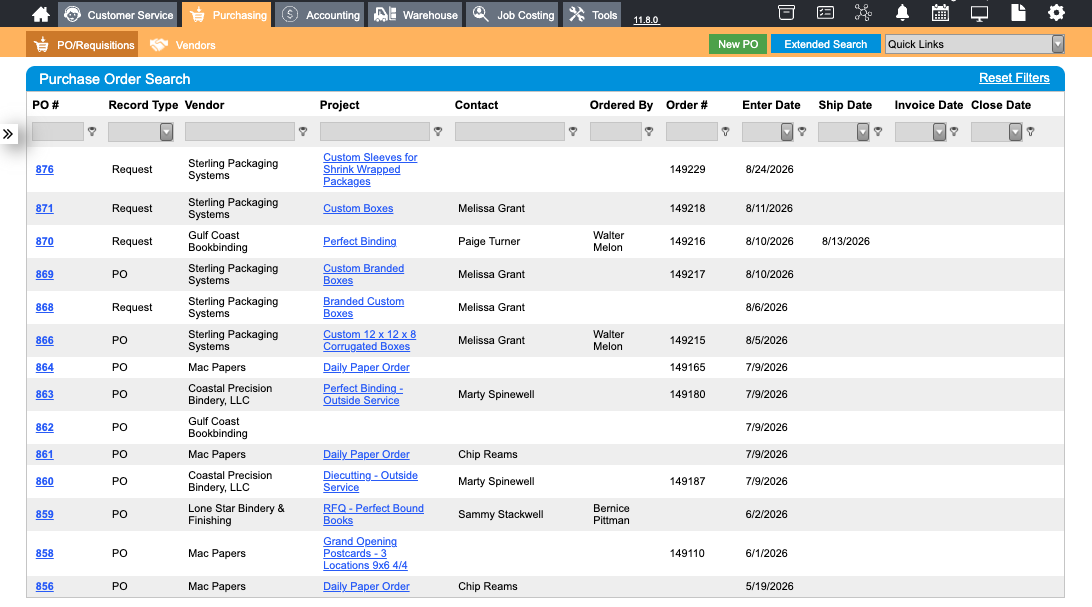Select vendor Lone Star Bindery & Finishing
Viewport: 1092px width, 607px height.
(236, 514)
